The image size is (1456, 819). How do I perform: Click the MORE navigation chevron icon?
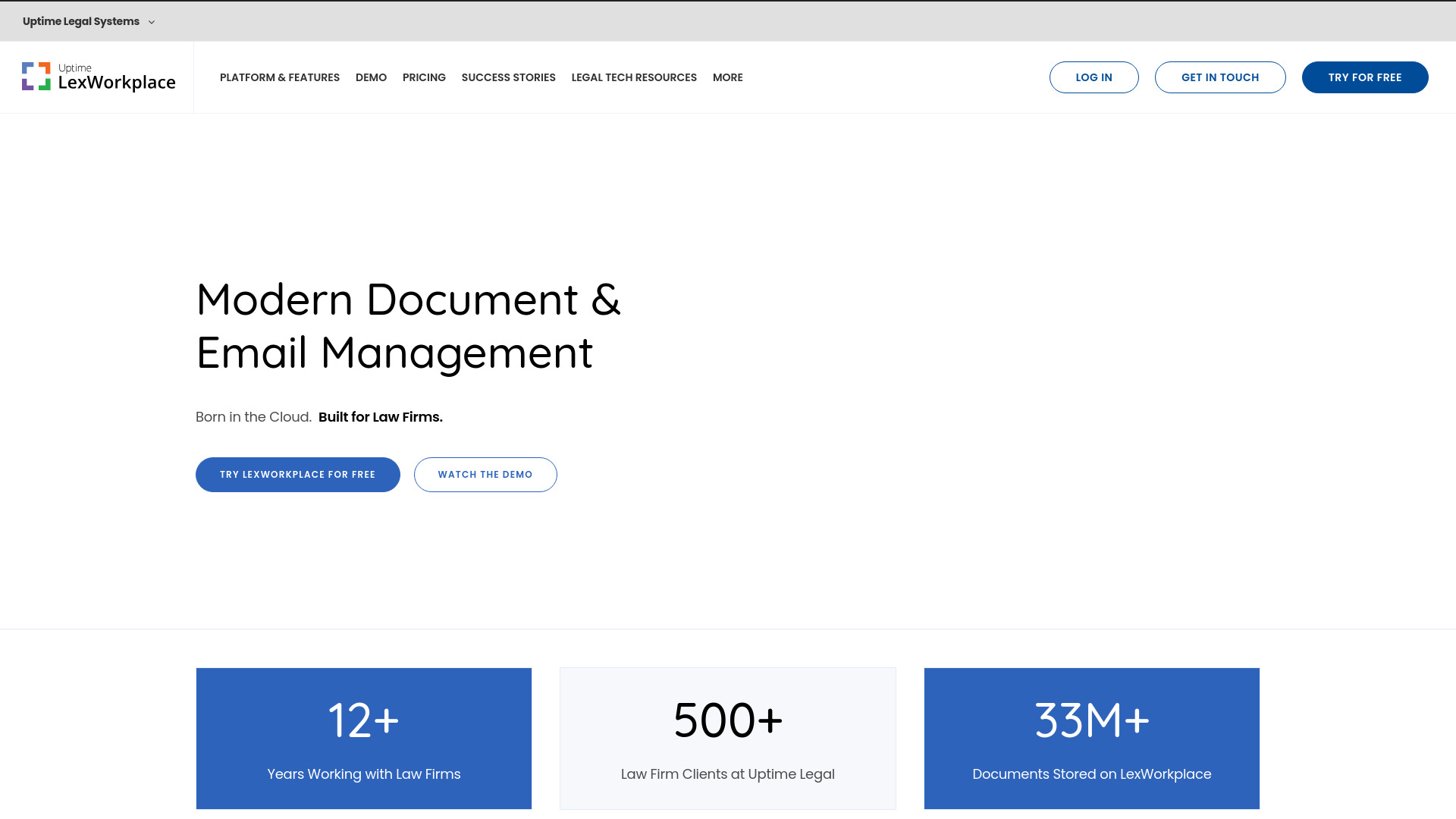748,77
